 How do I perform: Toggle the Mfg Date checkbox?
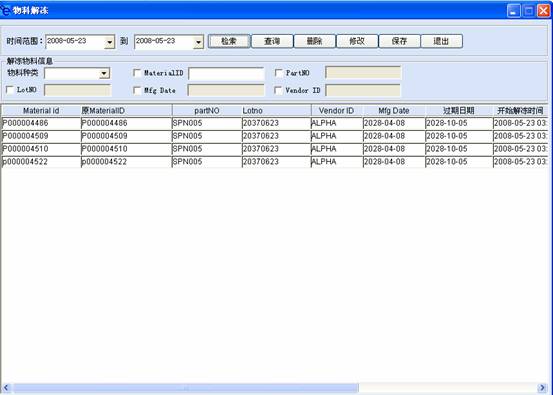[137, 90]
